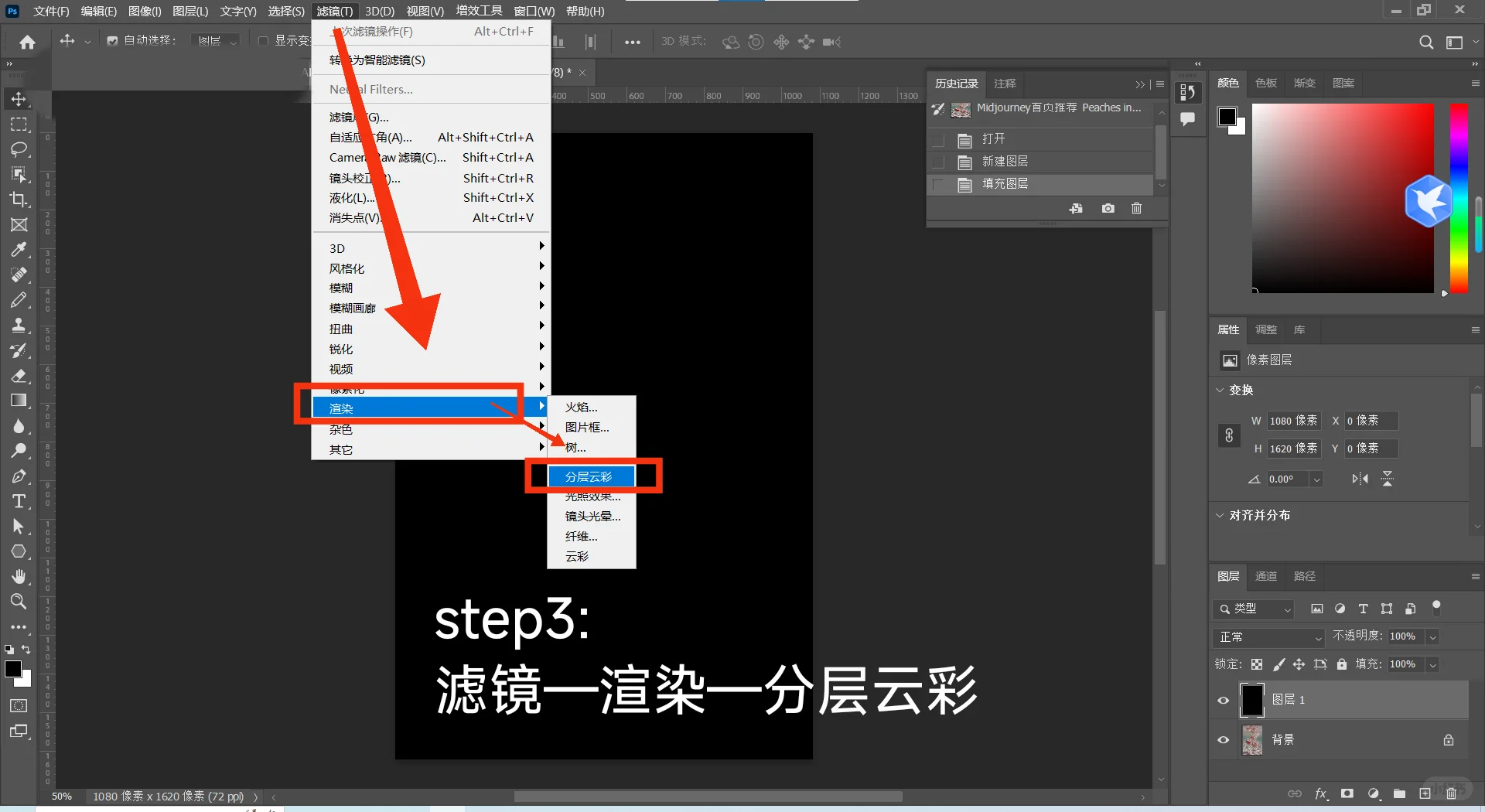1485x812 pixels.
Task: Select the Horizontal Type tool
Action: 19,501
